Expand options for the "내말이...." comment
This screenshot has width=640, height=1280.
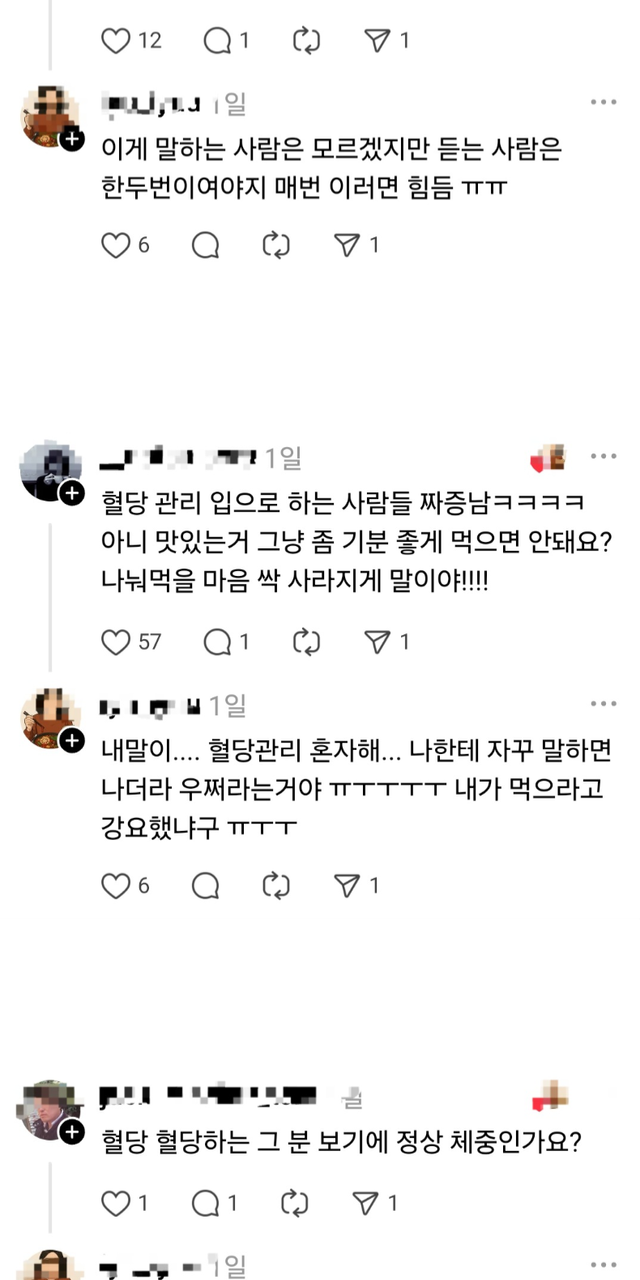point(603,703)
